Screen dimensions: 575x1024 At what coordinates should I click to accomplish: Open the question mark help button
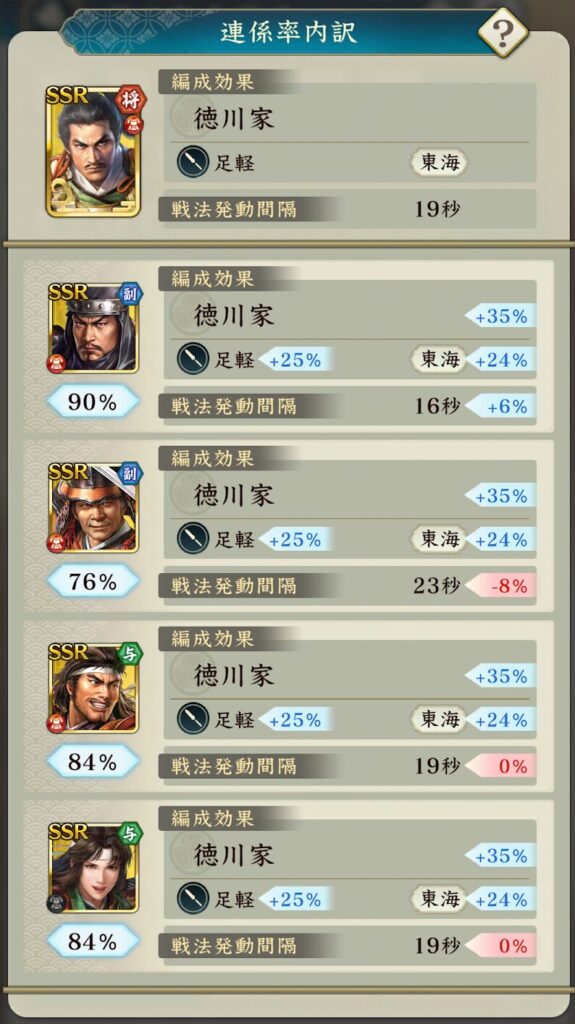[502, 31]
